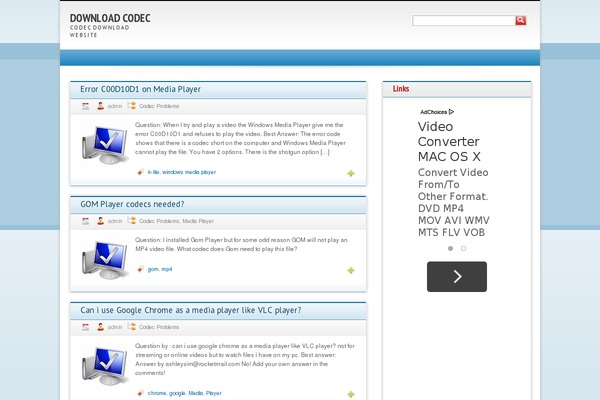Click calendar icon in Google Chrome post
Viewport: 600px width, 400px height.
click(x=85, y=327)
